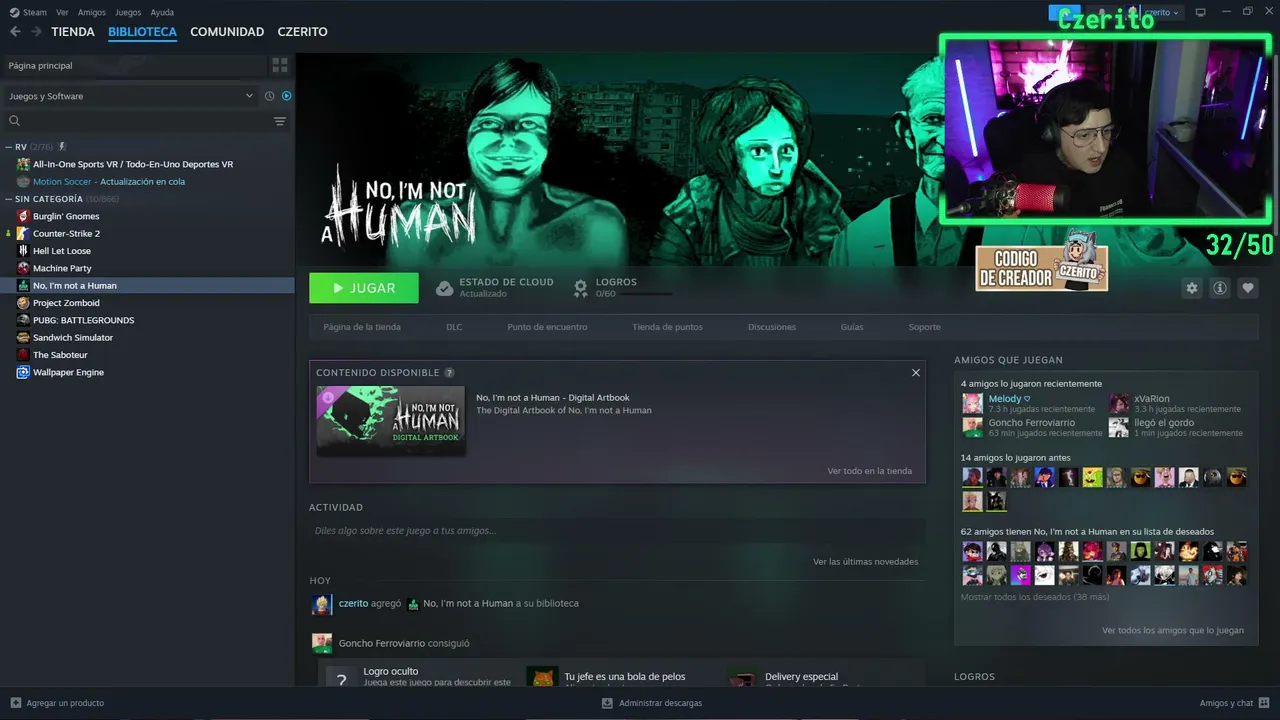This screenshot has height=720, width=1280.
Task: Click the Counter-Strike 2 game icon
Action: point(23,233)
